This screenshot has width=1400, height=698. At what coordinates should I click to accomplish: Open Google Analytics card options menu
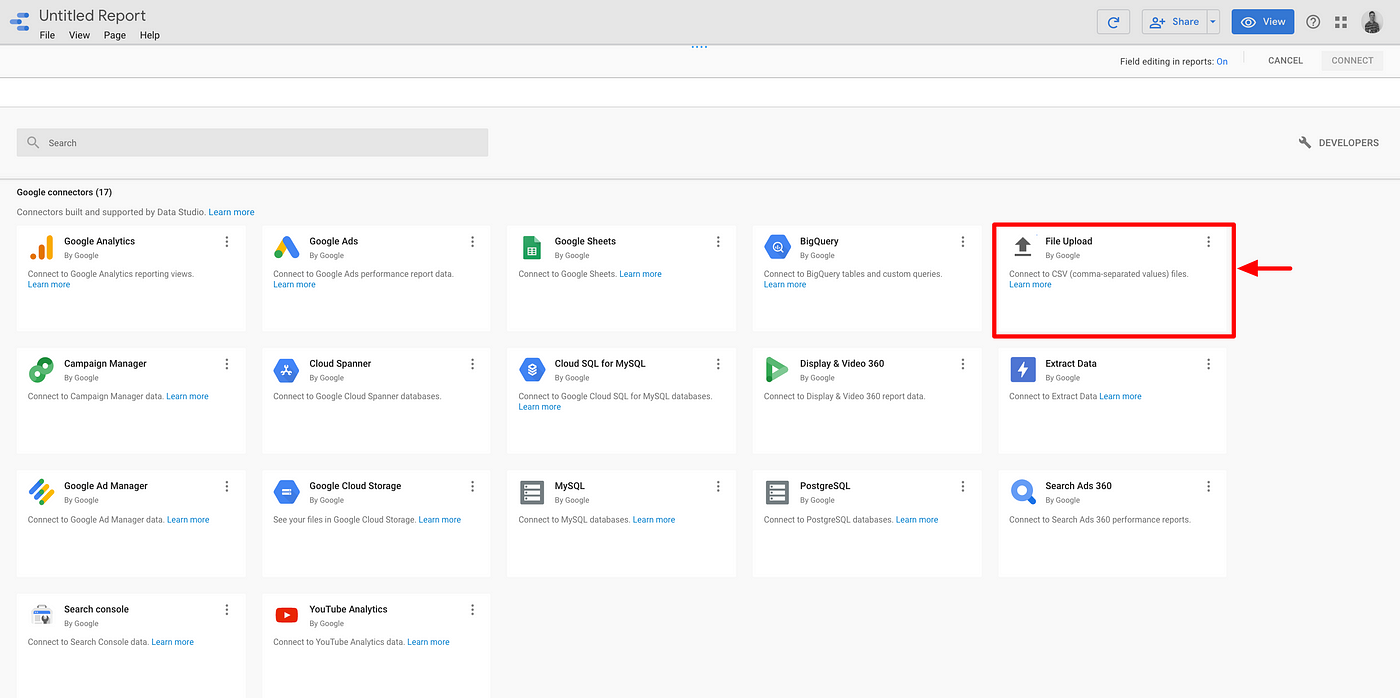[x=227, y=242]
